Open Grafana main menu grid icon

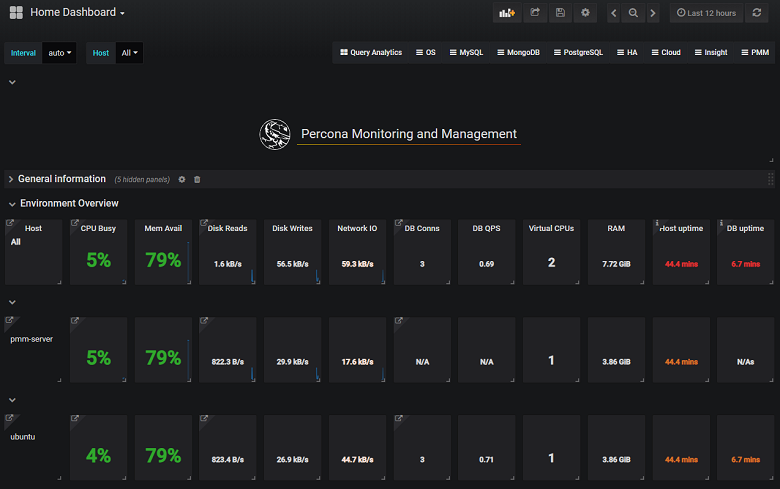(x=16, y=12)
